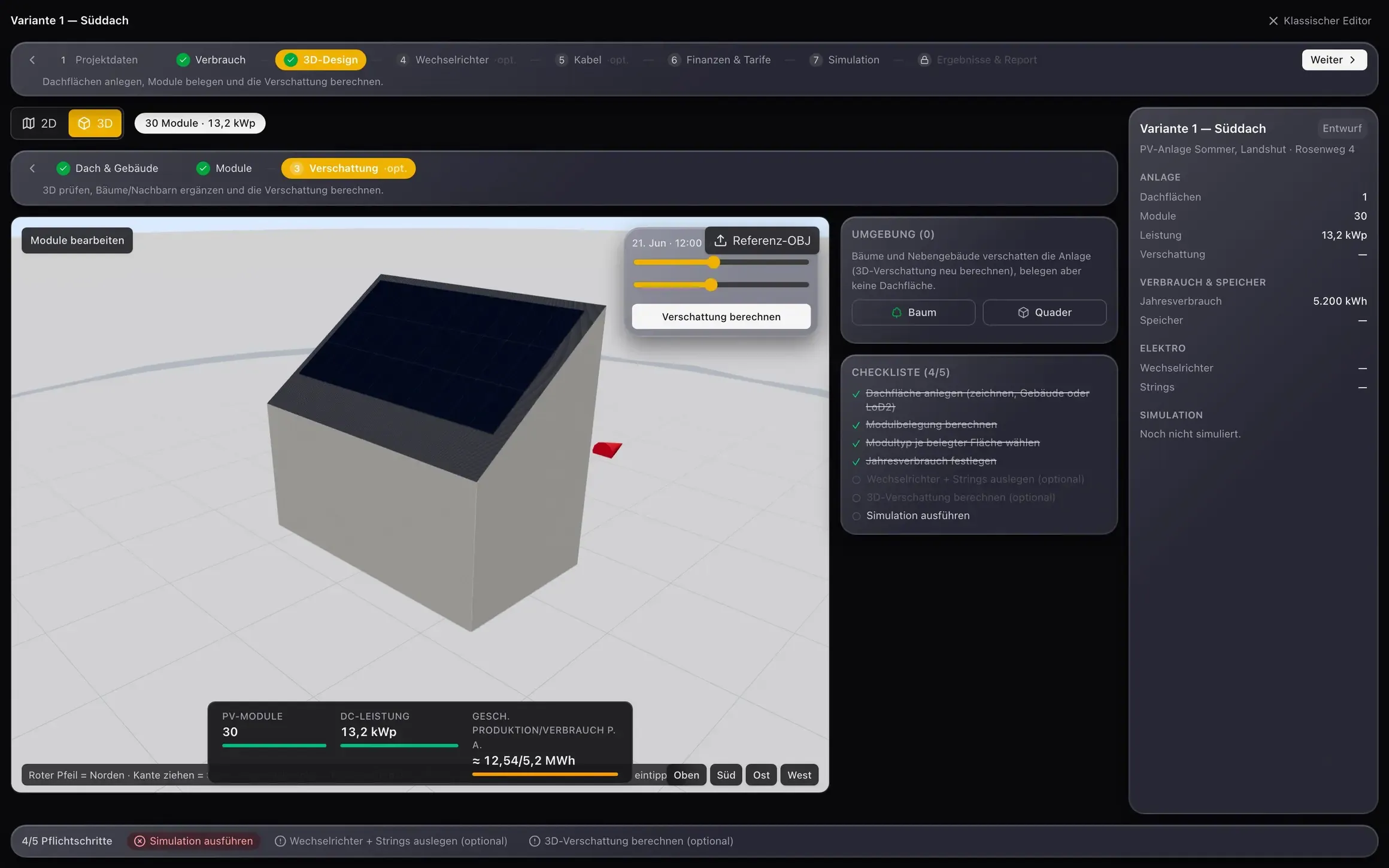Click the green check icon next to Verbrauch

pyautogui.click(x=183, y=60)
